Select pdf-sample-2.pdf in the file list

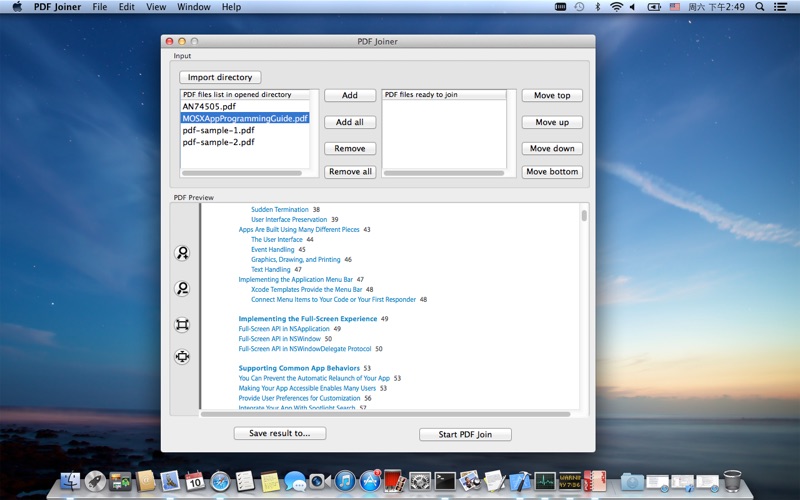click(x=245, y=142)
